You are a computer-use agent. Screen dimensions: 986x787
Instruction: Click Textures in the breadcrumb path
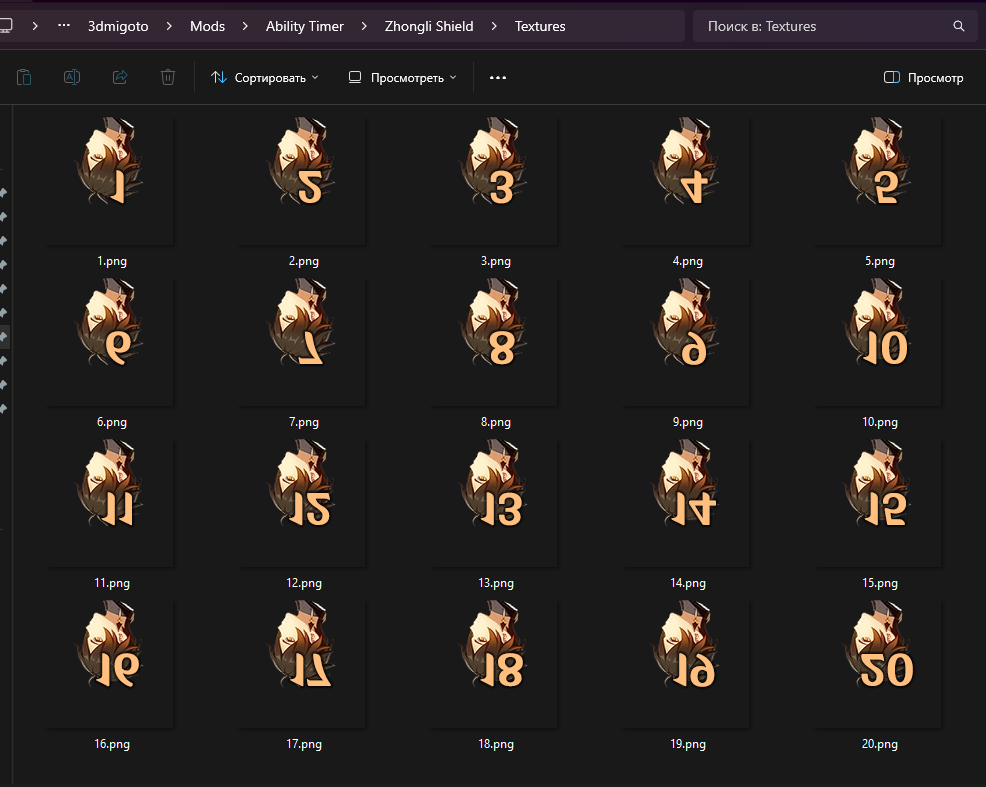click(x=540, y=26)
